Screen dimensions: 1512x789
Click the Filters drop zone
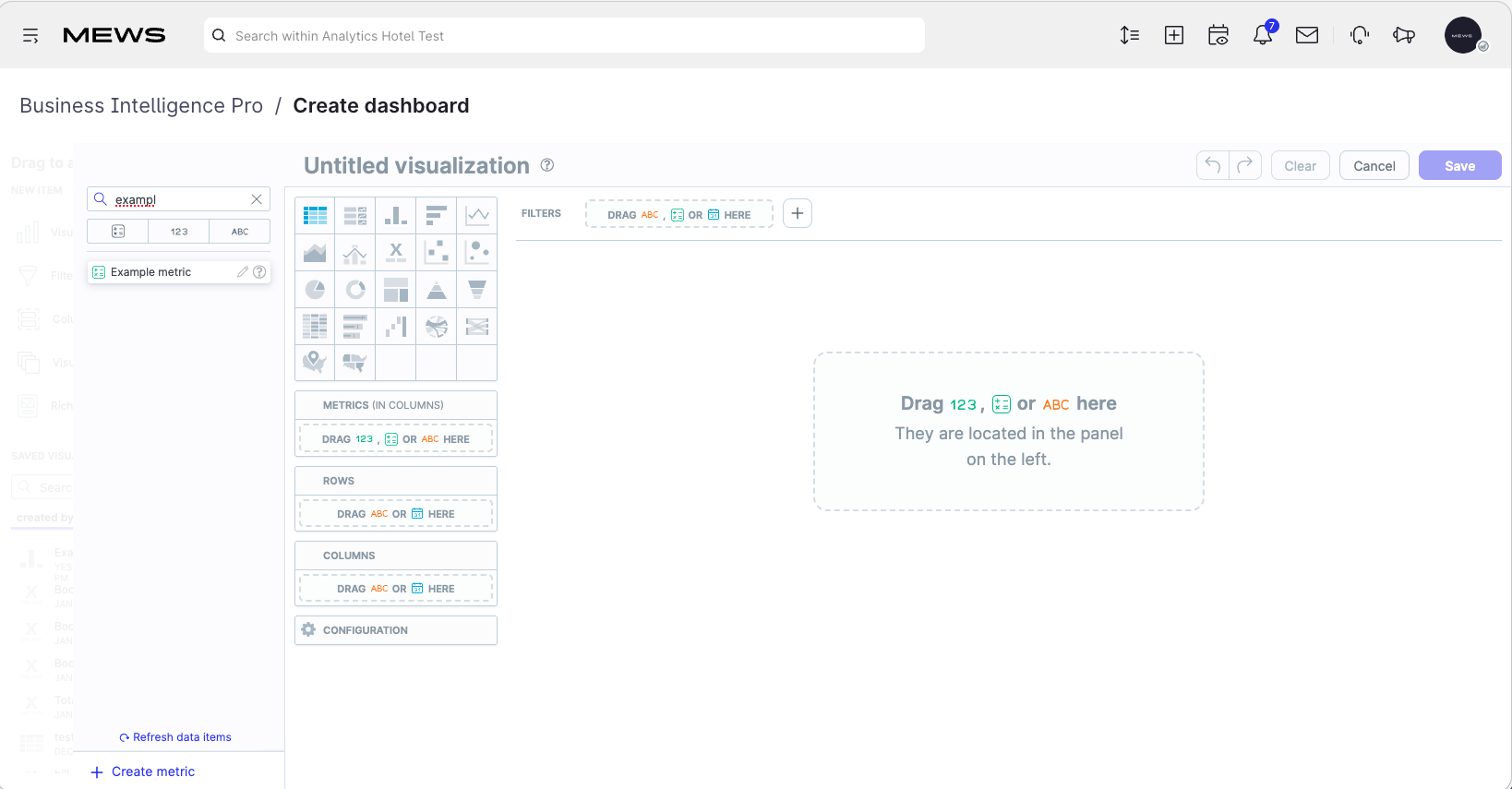point(679,214)
